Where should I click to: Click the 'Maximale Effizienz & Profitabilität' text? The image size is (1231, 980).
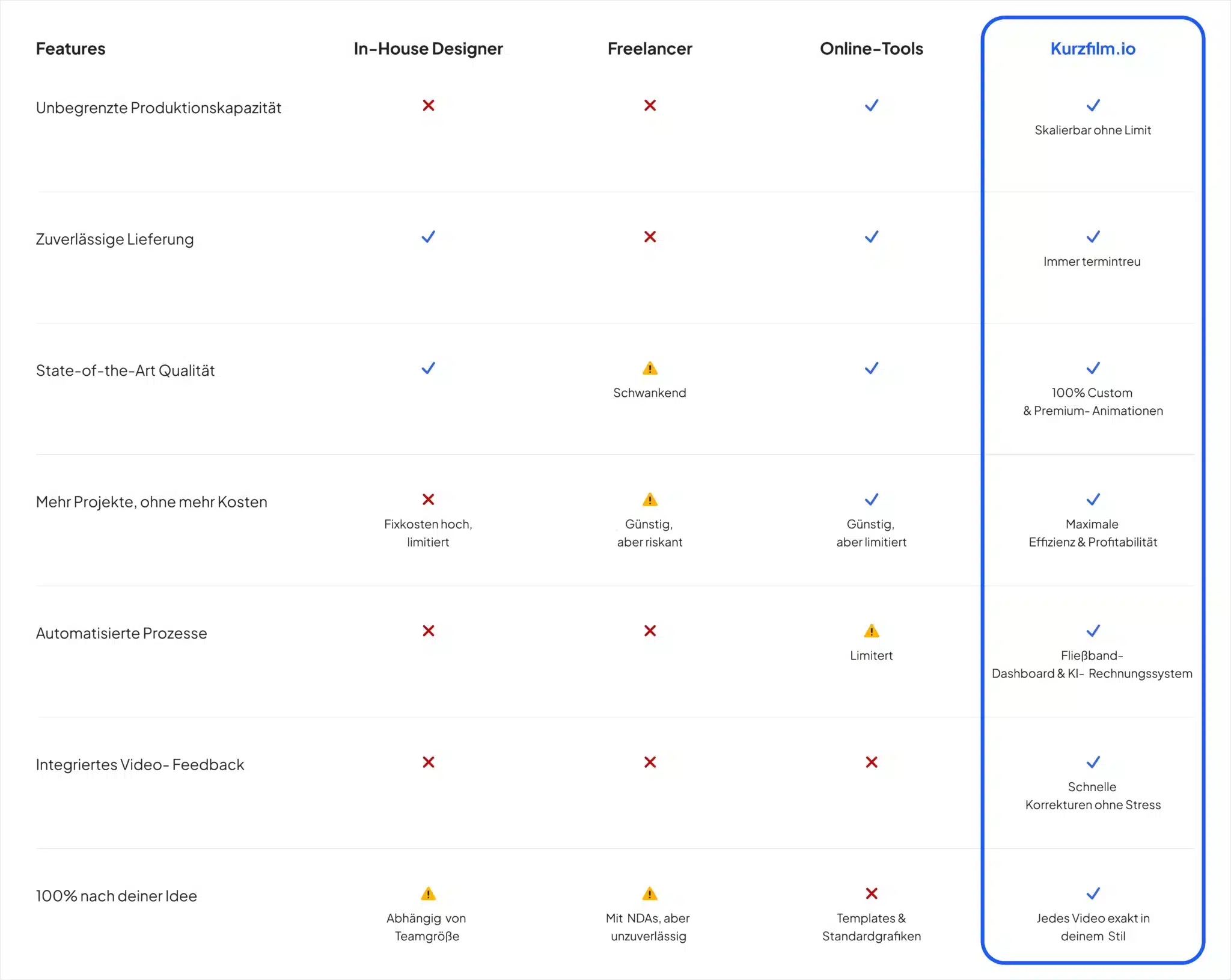1093,533
